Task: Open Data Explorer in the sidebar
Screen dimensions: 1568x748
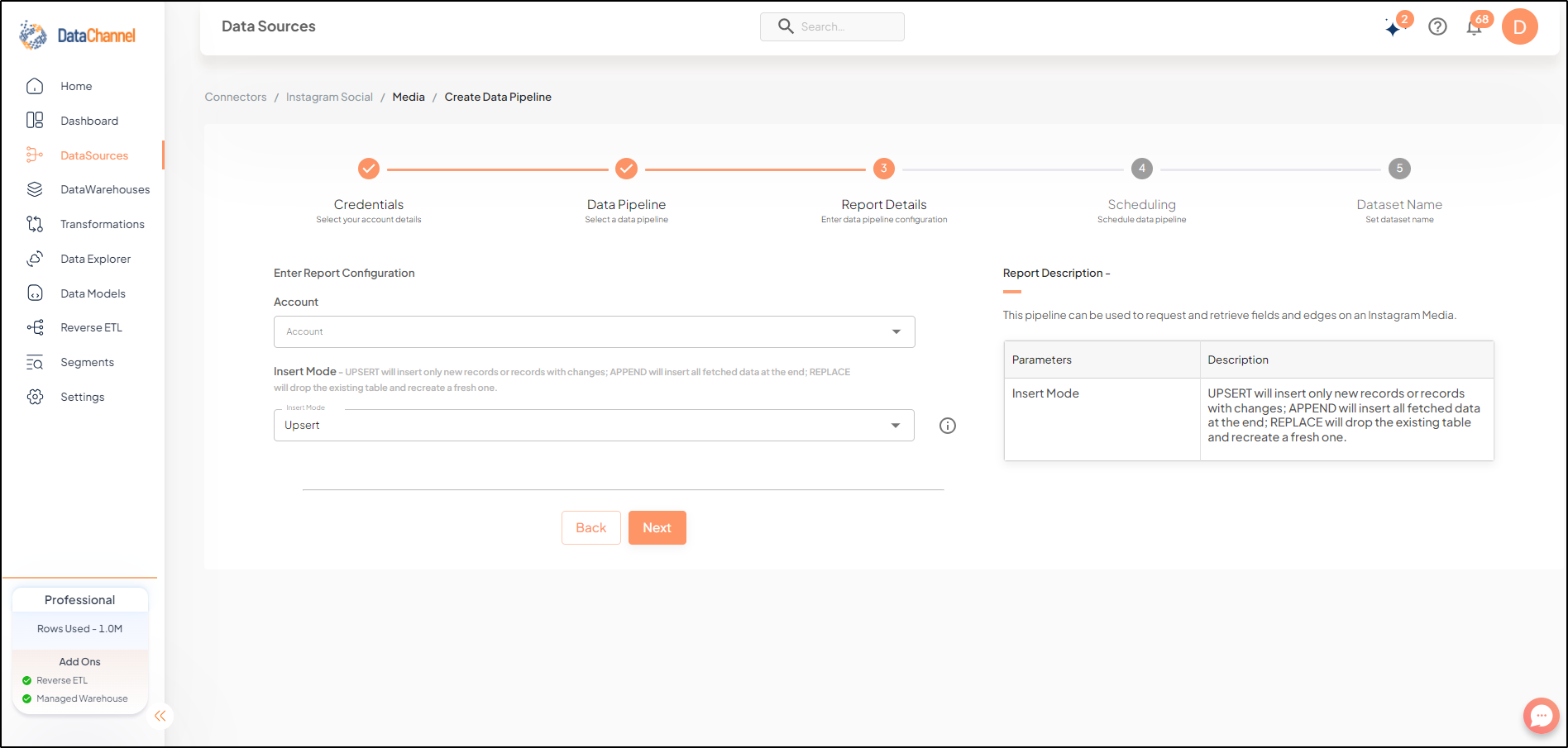Action: (96, 259)
